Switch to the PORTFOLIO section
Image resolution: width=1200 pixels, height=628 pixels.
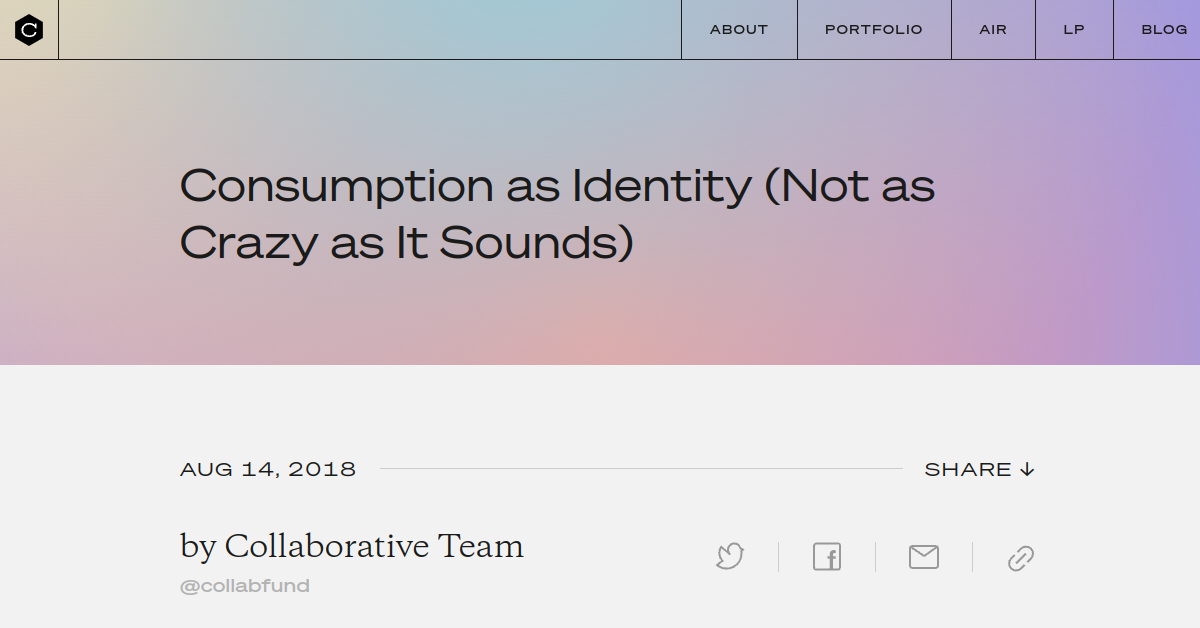pyautogui.click(x=873, y=29)
